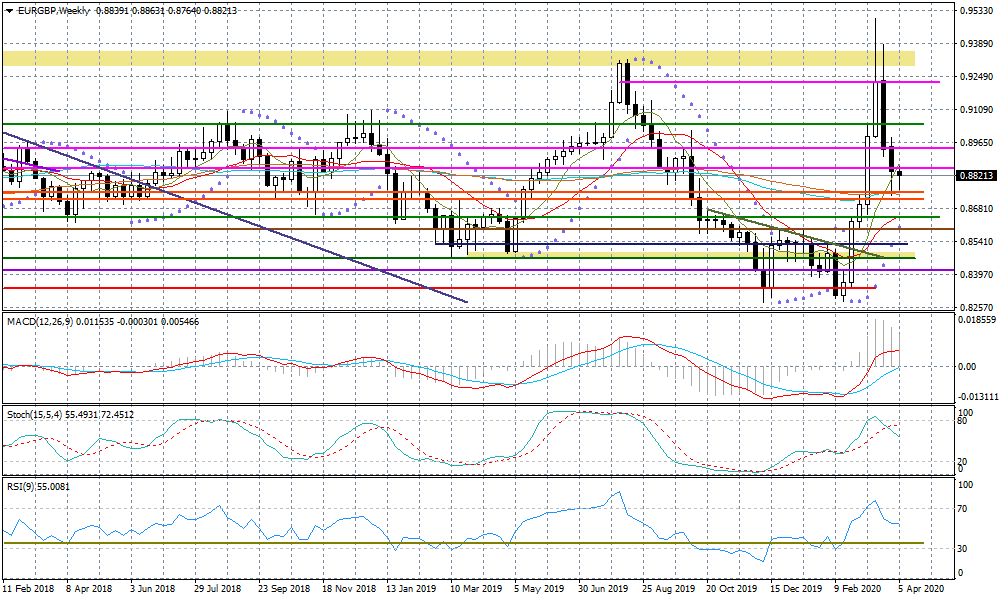
Task: Click date label 25 Aug 2019
Action: pos(668,589)
